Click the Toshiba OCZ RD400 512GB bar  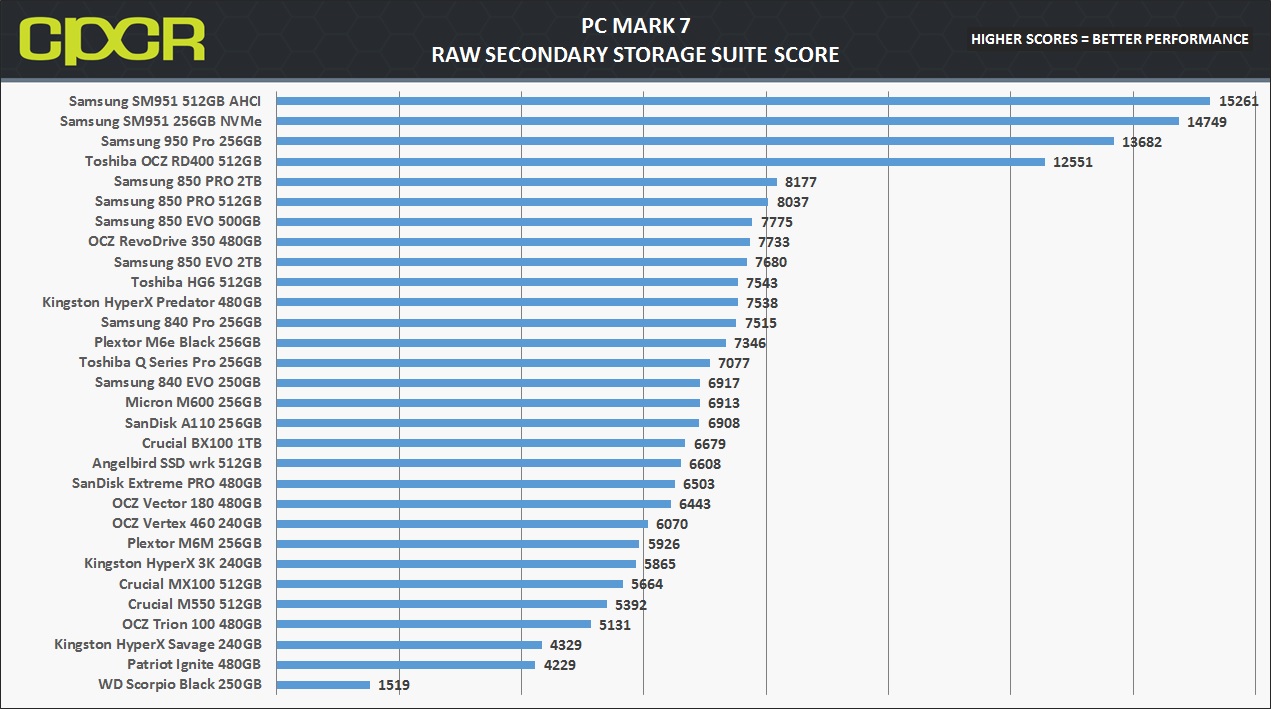(x=660, y=161)
